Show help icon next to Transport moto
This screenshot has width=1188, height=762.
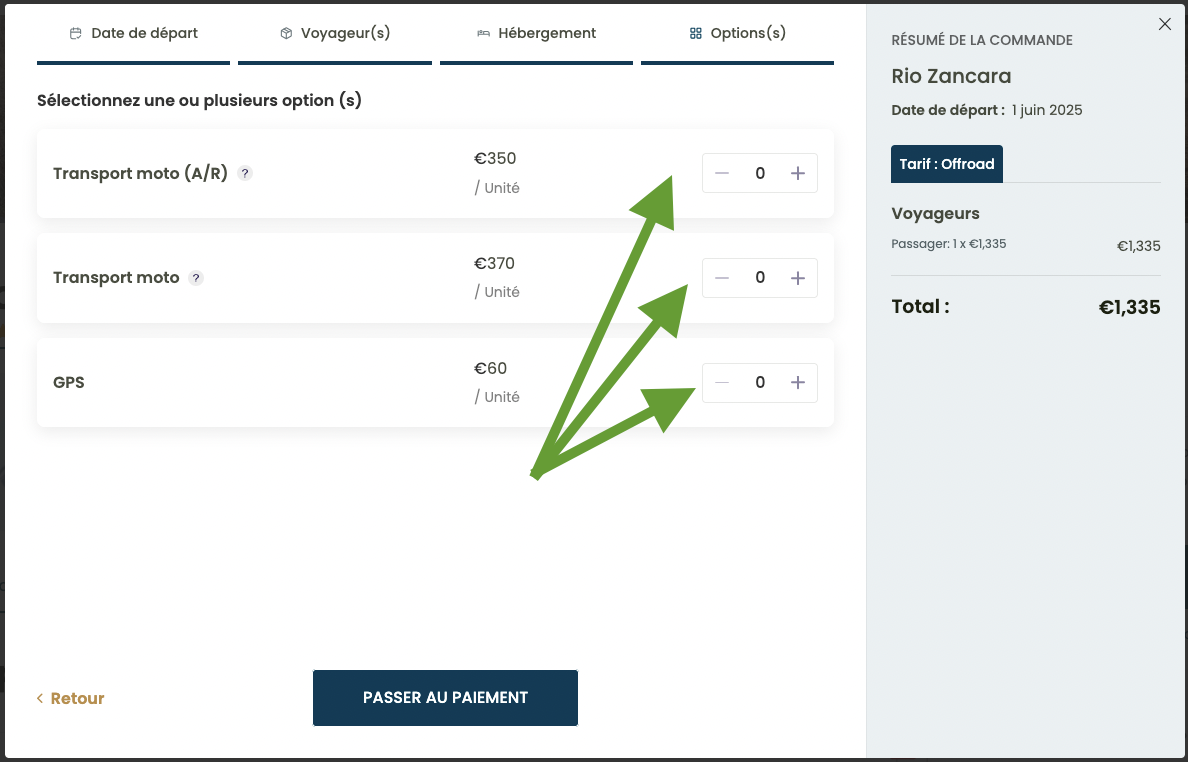tap(195, 278)
